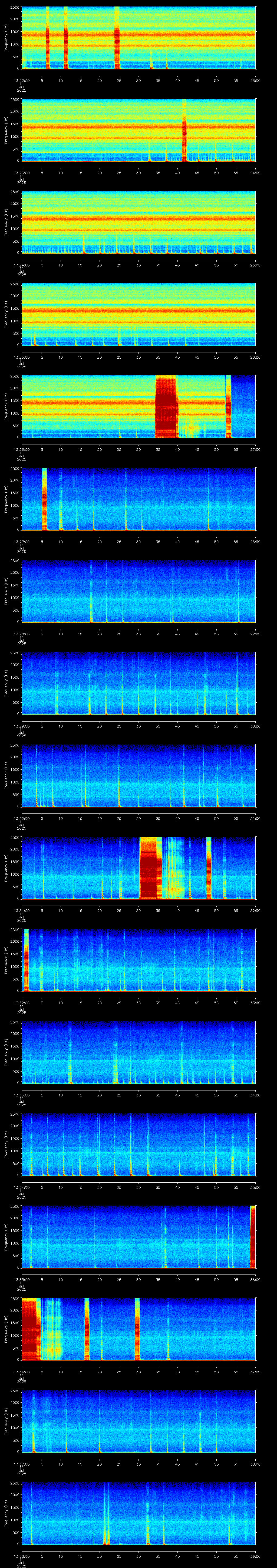Click the 27:00 end time label
This screenshot has height=1568, width=277.
coord(255,449)
